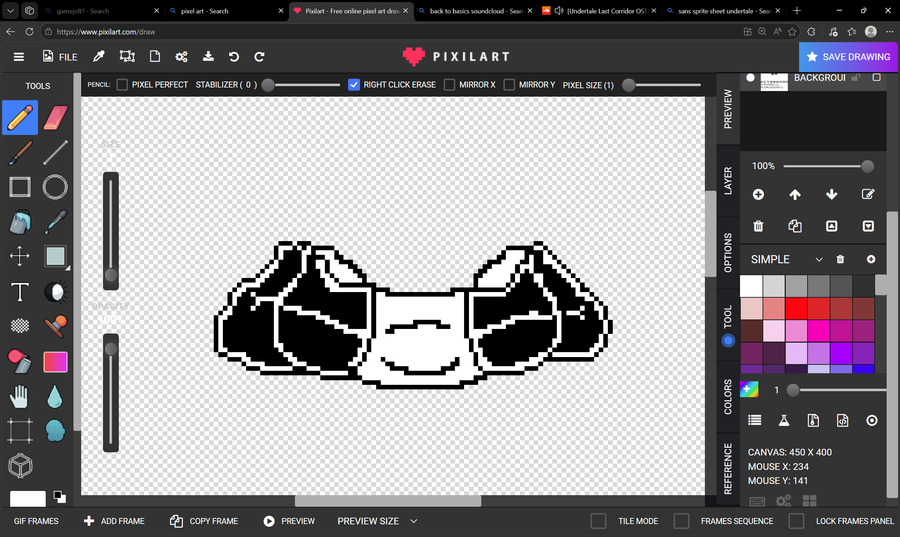Open the hamburger main menu
Image resolution: width=900 pixels, height=537 pixels.
point(19,57)
